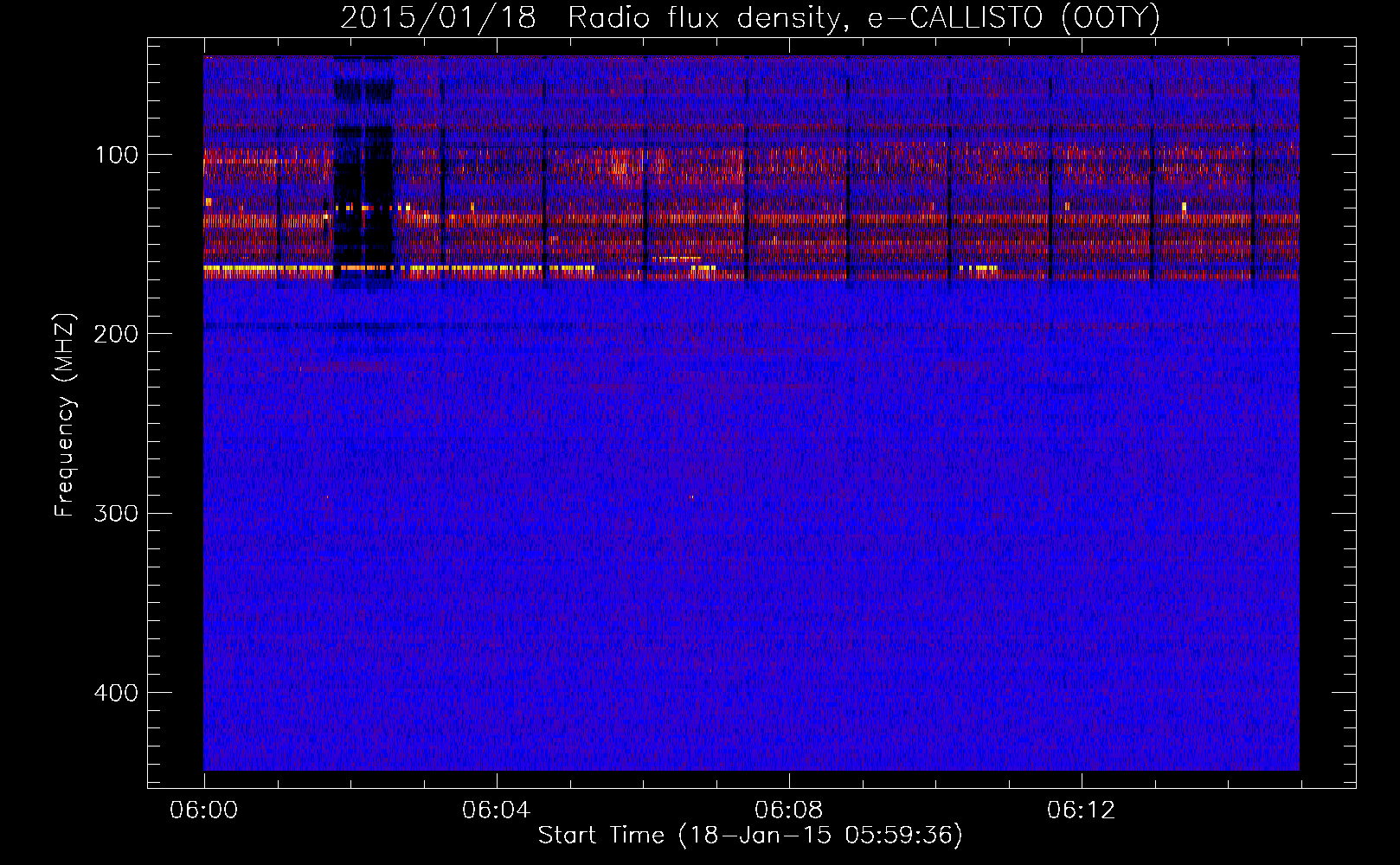This screenshot has height=865, width=1400.
Task: Select the 06:08 time tick label
Action: [x=789, y=811]
